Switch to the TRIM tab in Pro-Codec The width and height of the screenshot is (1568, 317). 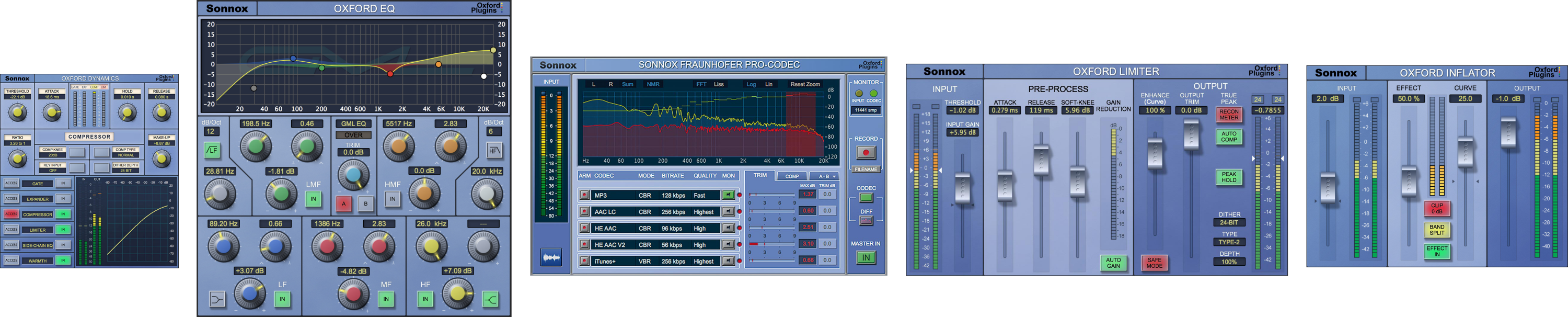759,176
